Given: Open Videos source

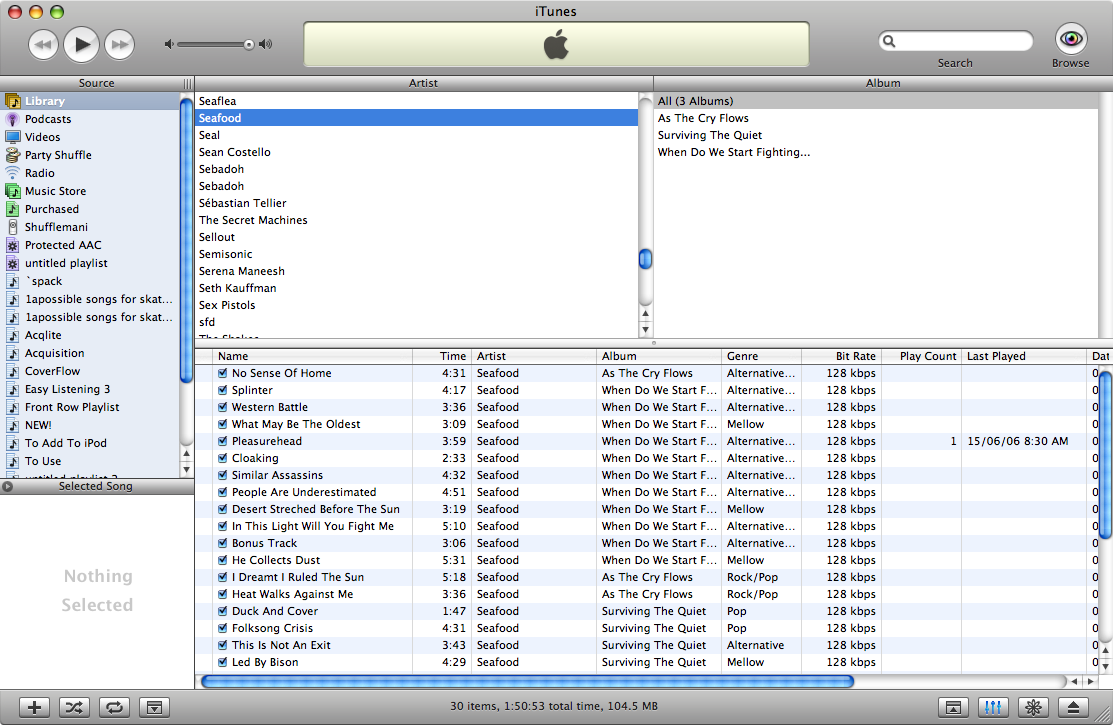Looking at the screenshot, I should point(90,137).
